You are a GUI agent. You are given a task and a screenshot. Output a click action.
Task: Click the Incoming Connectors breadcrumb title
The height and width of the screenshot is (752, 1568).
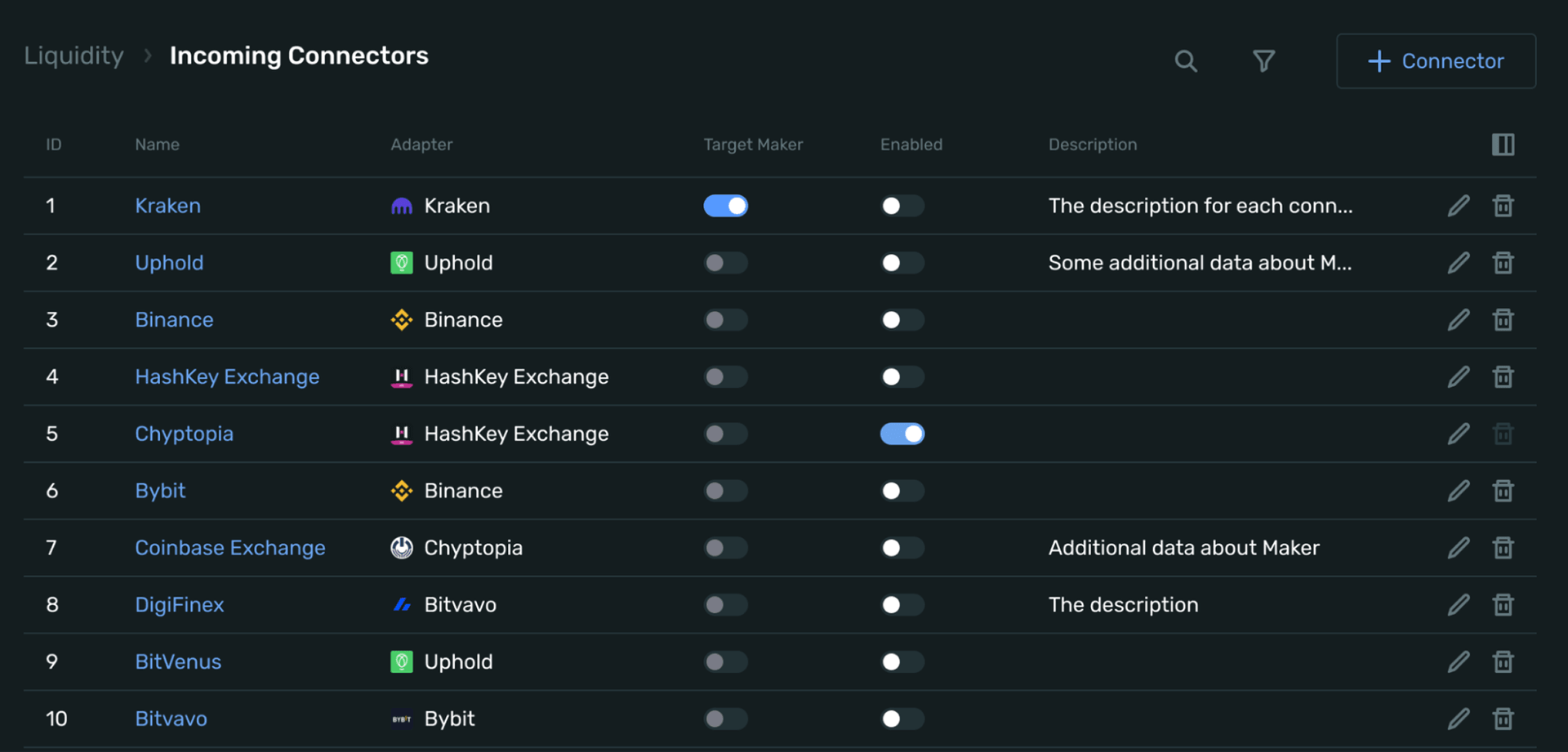tap(299, 56)
